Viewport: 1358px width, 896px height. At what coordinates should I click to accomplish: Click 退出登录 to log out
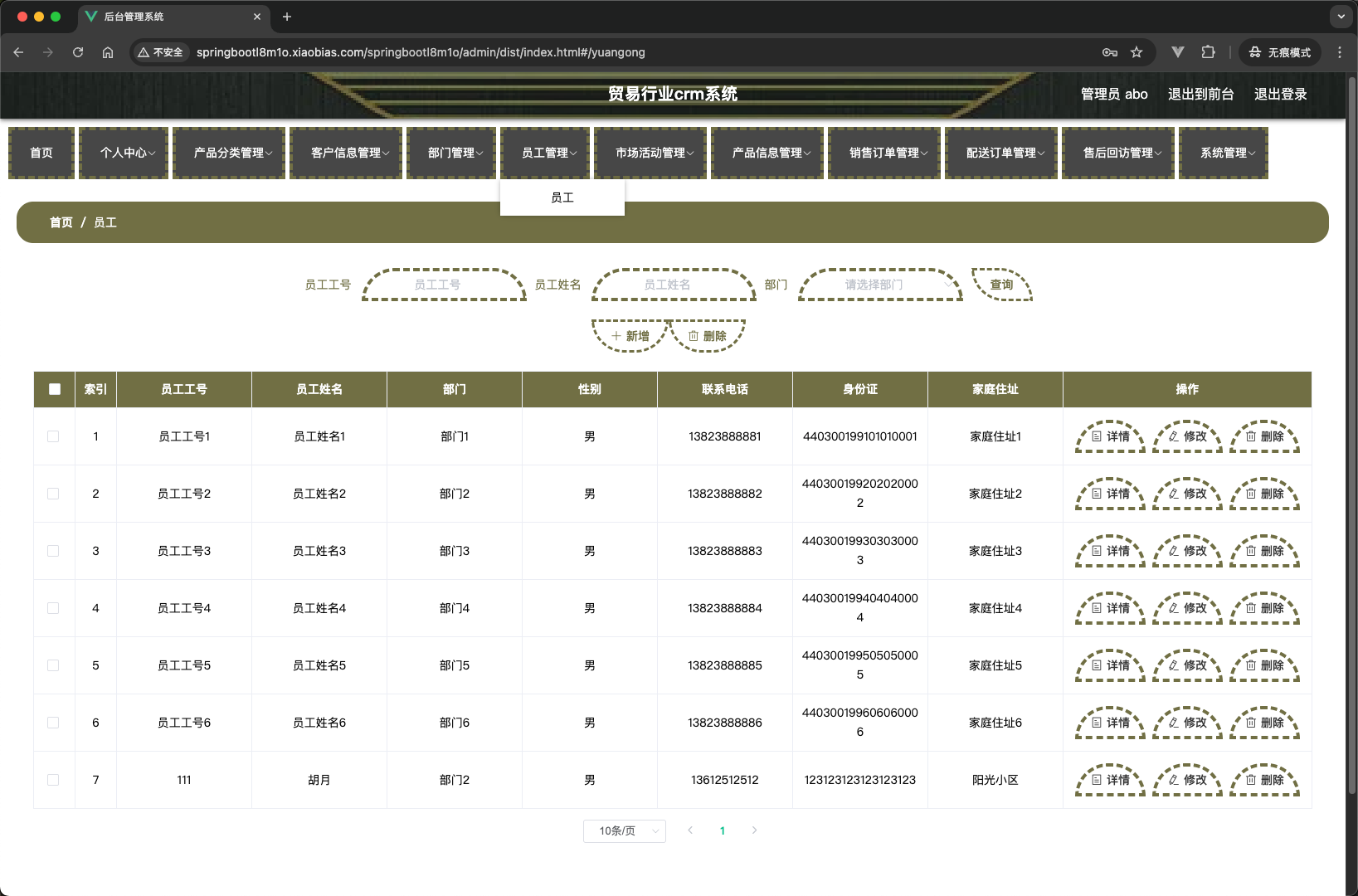coord(1280,94)
